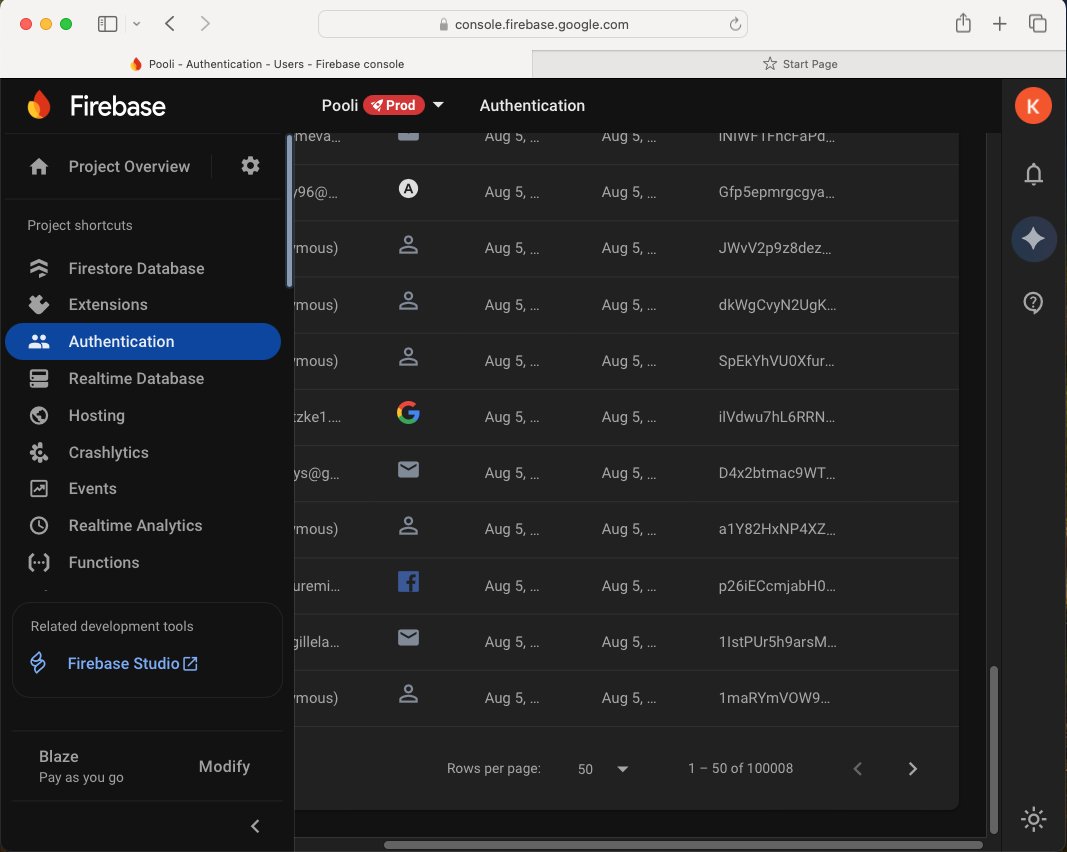Collapse the sidebar with chevron
Screen dimensions: 1067x852
point(255,826)
